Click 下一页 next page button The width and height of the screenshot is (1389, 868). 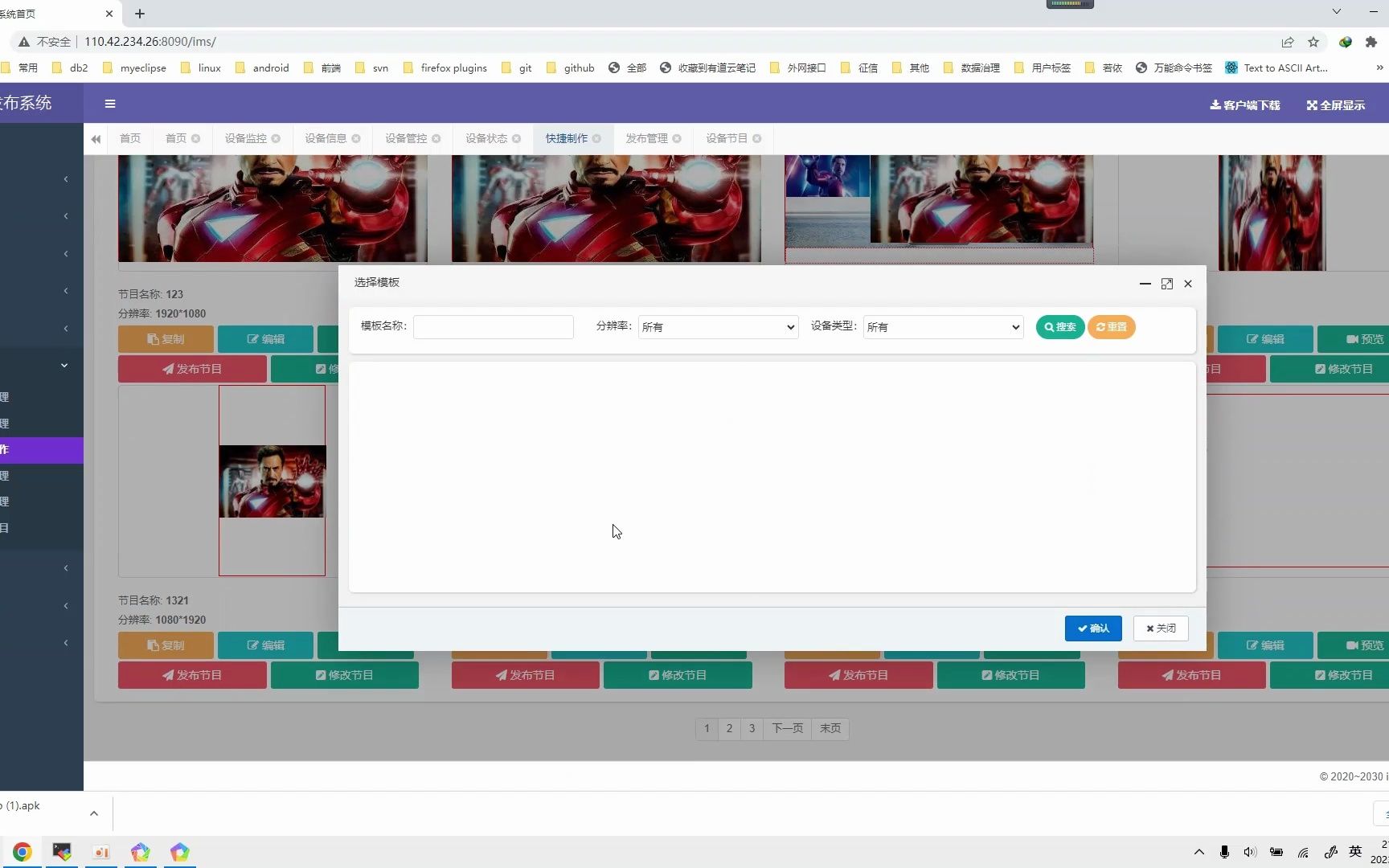pyautogui.click(x=787, y=728)
